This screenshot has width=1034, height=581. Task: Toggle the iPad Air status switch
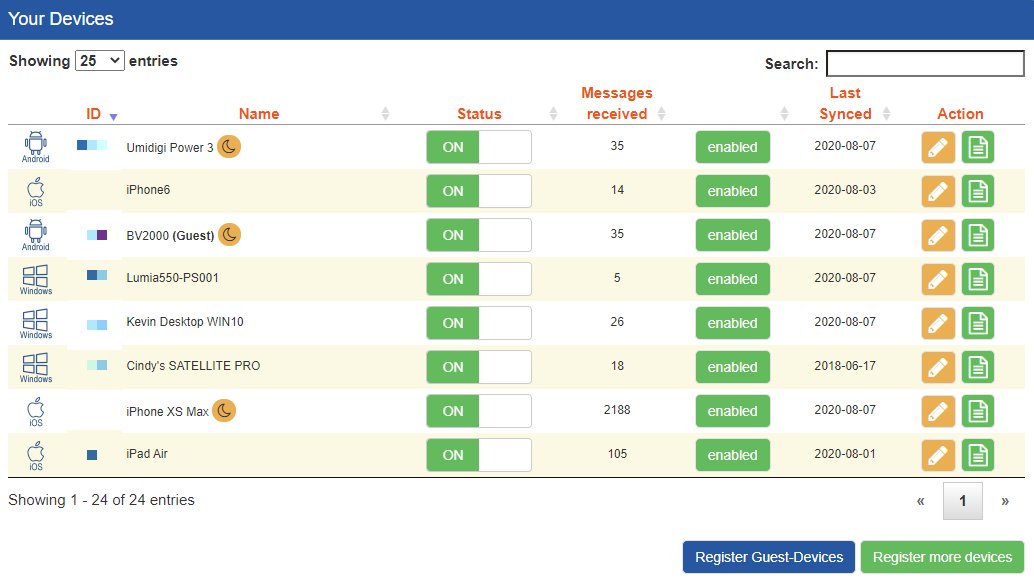478,455
